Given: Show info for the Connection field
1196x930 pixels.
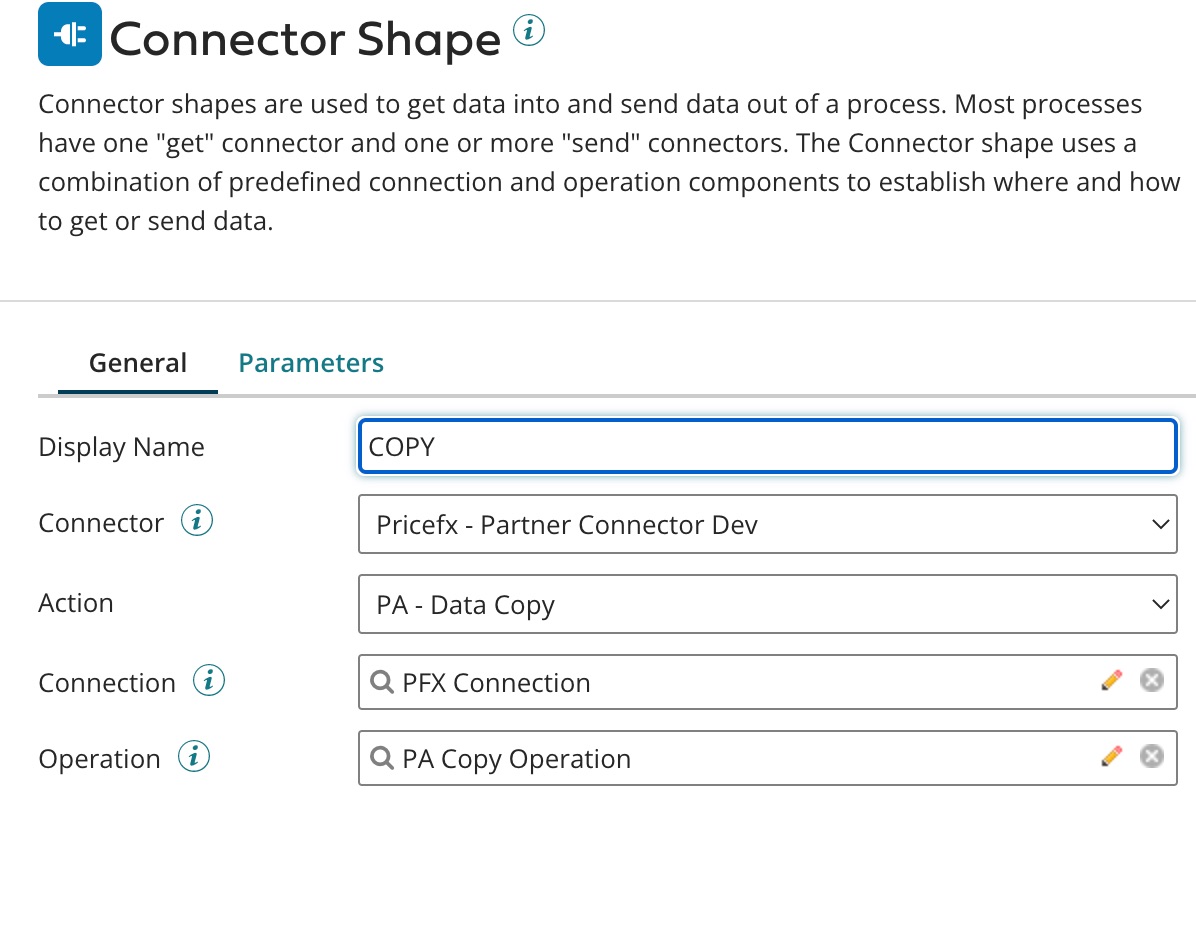Looking at the screenshot, I should pyautogui.click(x=209, y=681).
